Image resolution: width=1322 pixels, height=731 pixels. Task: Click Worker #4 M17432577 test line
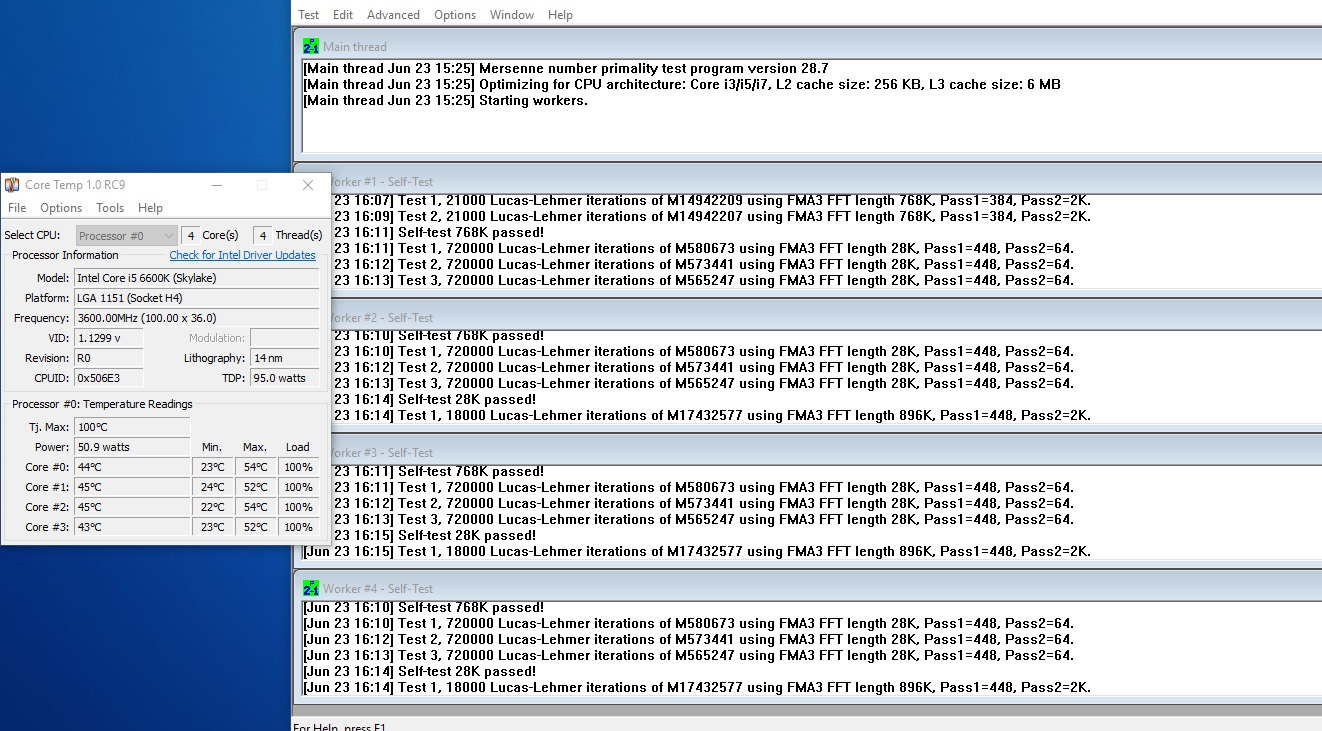[x=697, y=687]
